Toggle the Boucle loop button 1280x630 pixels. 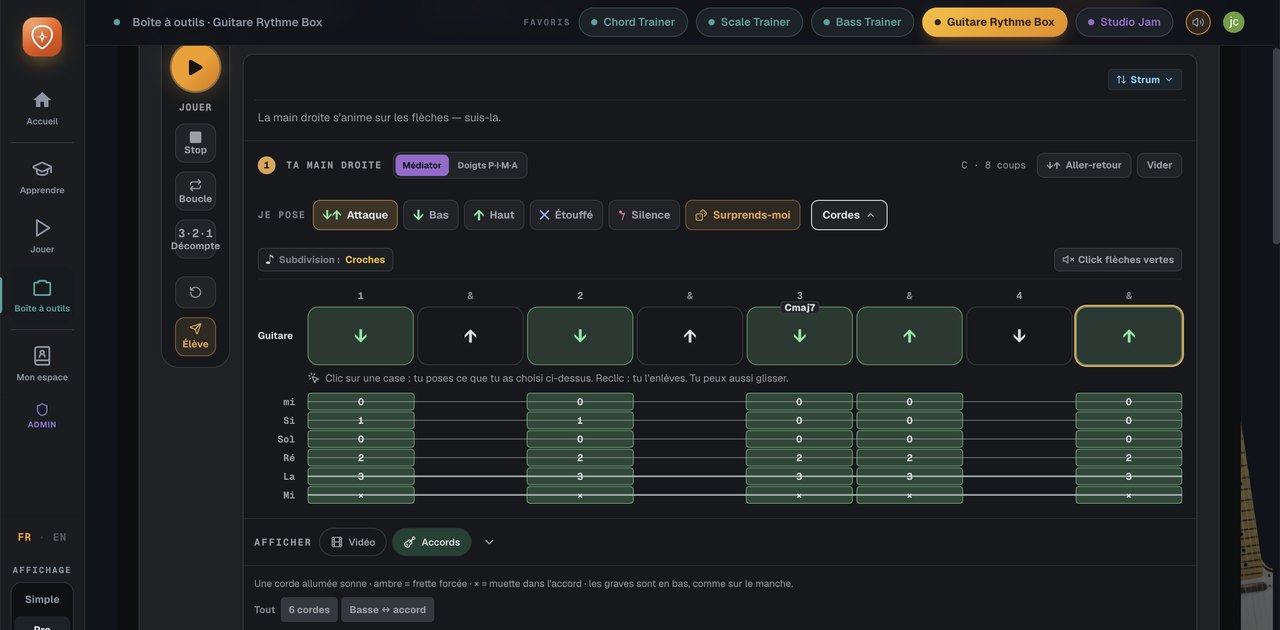[x=195, y=191]
